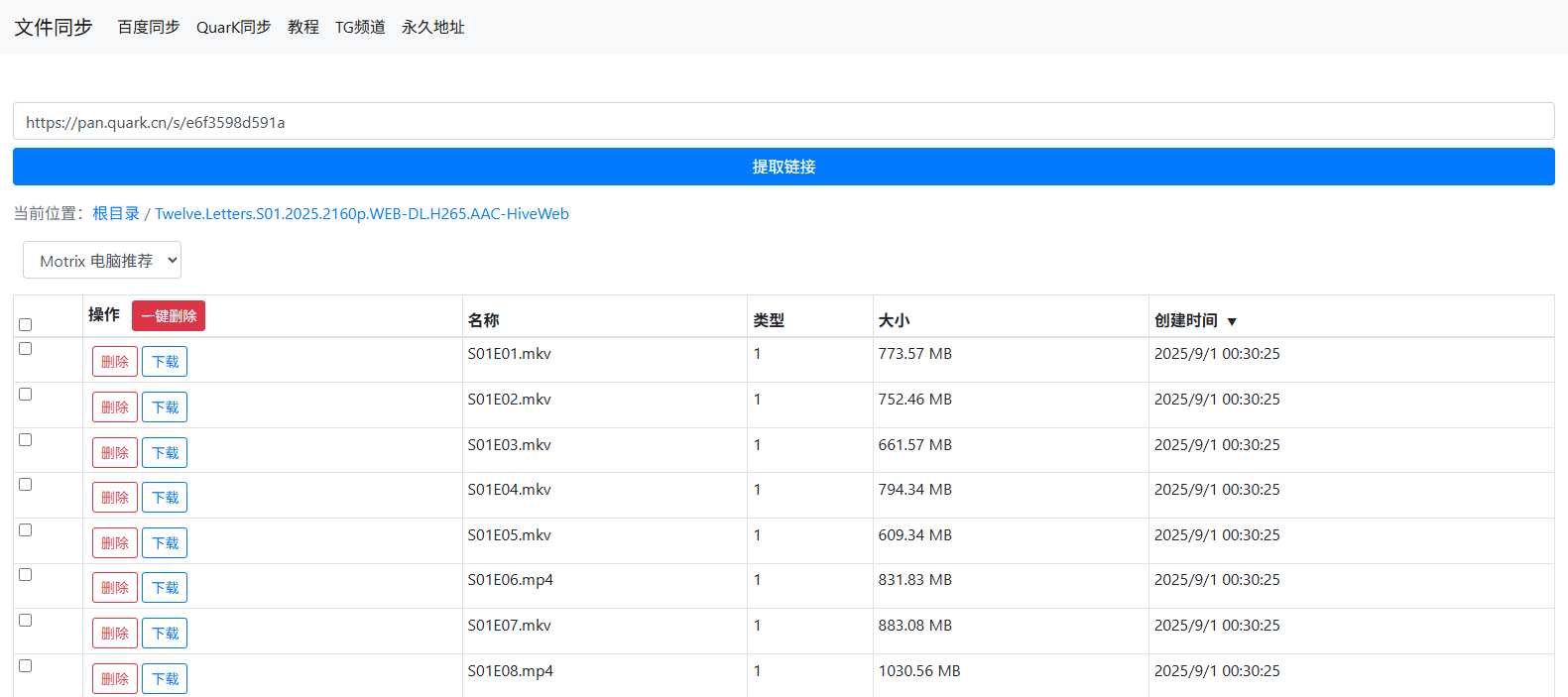
Task: Navigate to 根目录 in the breadcrumb
Action: click(116, 213)
